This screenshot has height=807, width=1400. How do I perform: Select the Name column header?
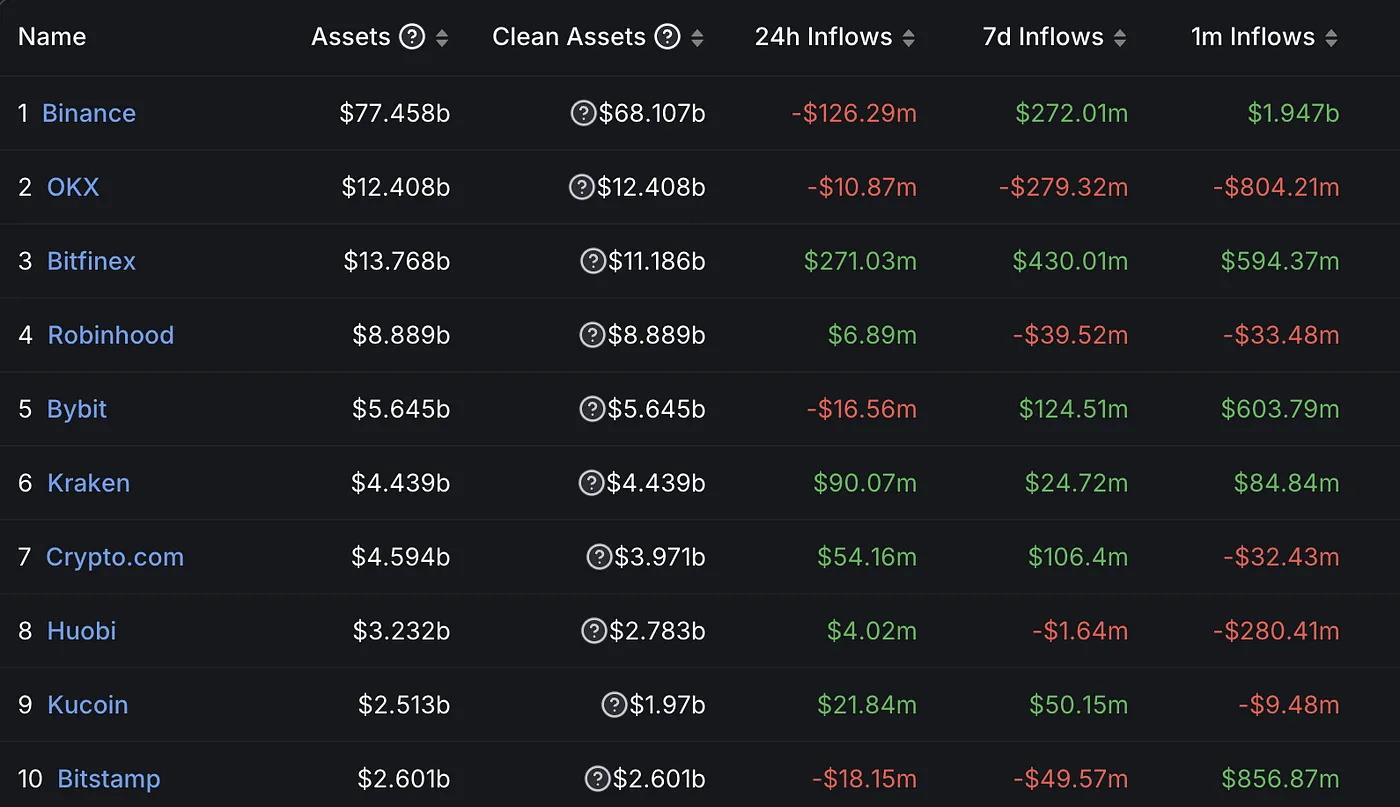tap(52, 36)
